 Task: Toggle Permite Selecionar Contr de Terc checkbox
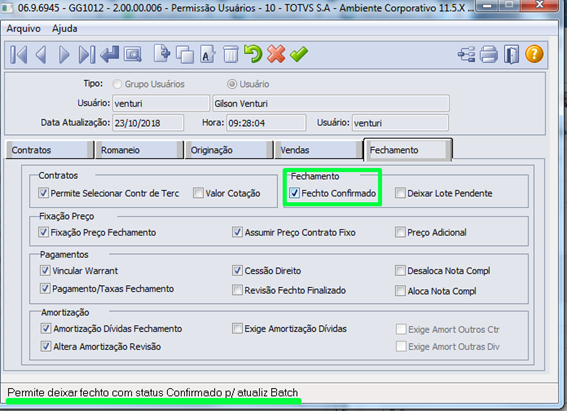(x=43, y=193)
